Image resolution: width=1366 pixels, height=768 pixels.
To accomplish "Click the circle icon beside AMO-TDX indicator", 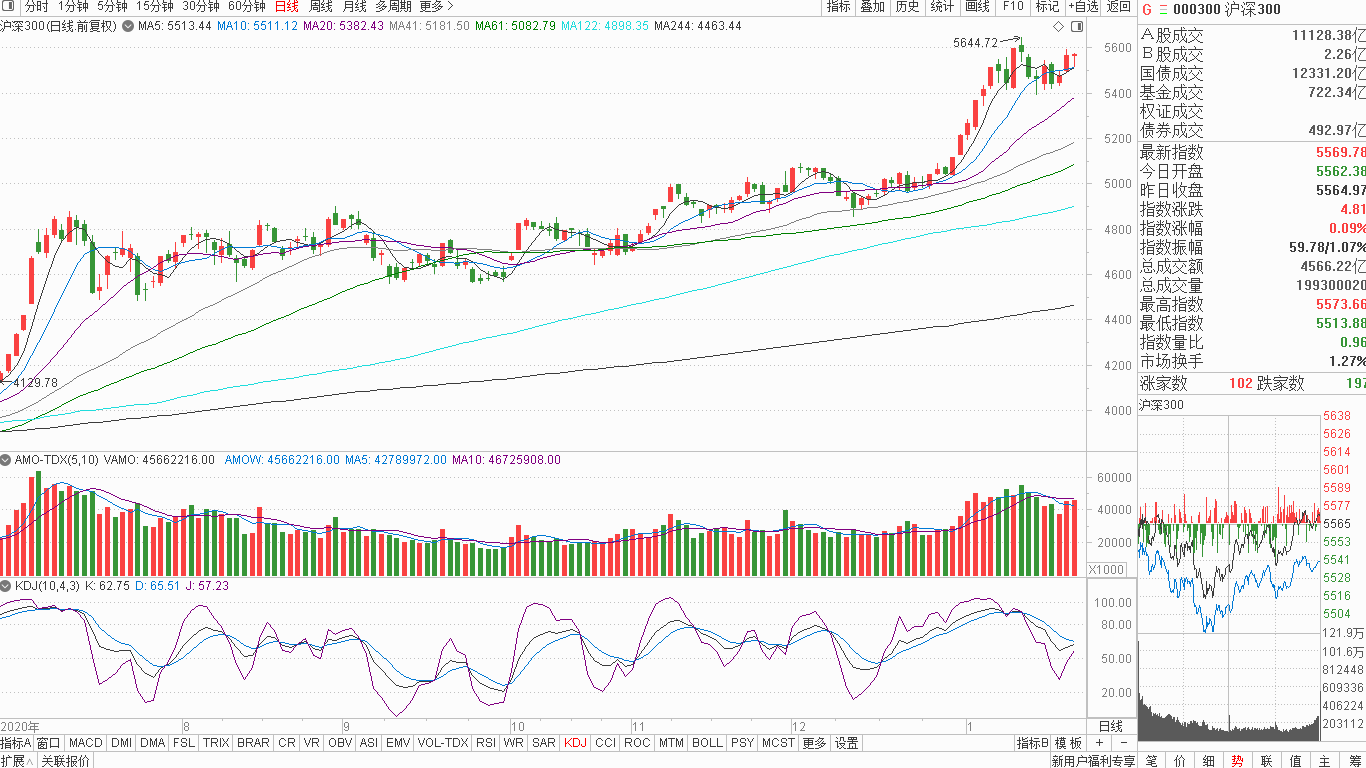I will pyautogui.click(x=7, y=460).
